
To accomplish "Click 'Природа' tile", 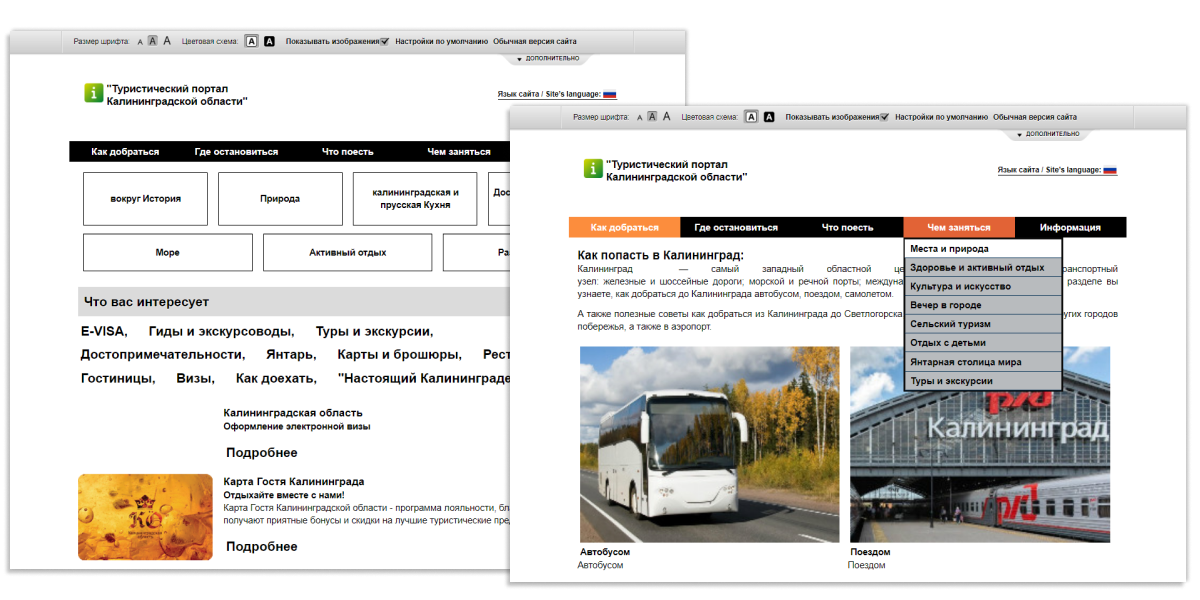I will click(280, 199).
